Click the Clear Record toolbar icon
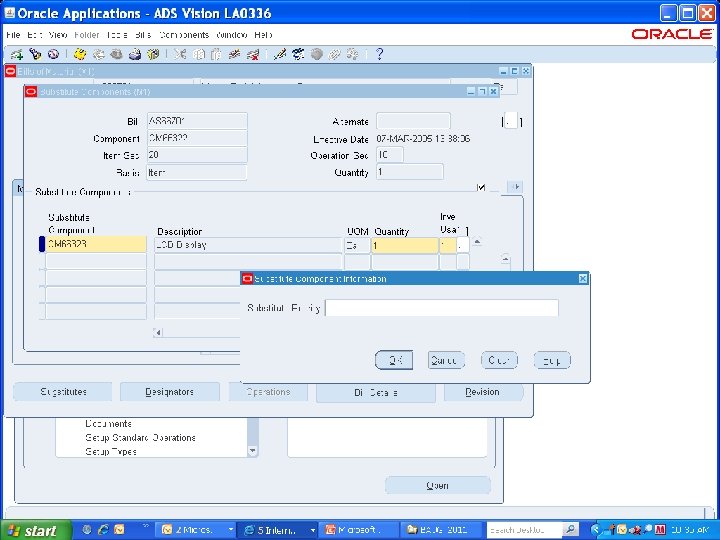This screenshot has height=540, width=720. click(x=234, y=55)
